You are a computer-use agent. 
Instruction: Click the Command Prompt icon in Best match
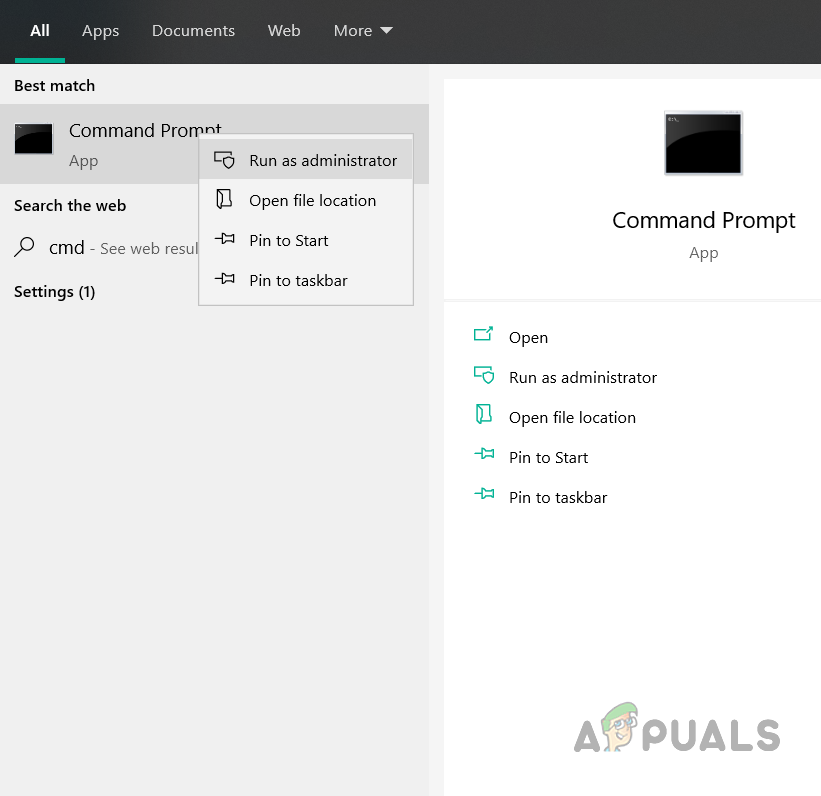(34, 139)
